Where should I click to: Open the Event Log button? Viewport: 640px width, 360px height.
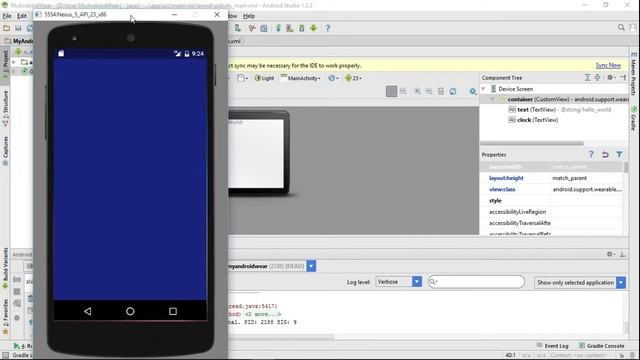coord(552,346)
